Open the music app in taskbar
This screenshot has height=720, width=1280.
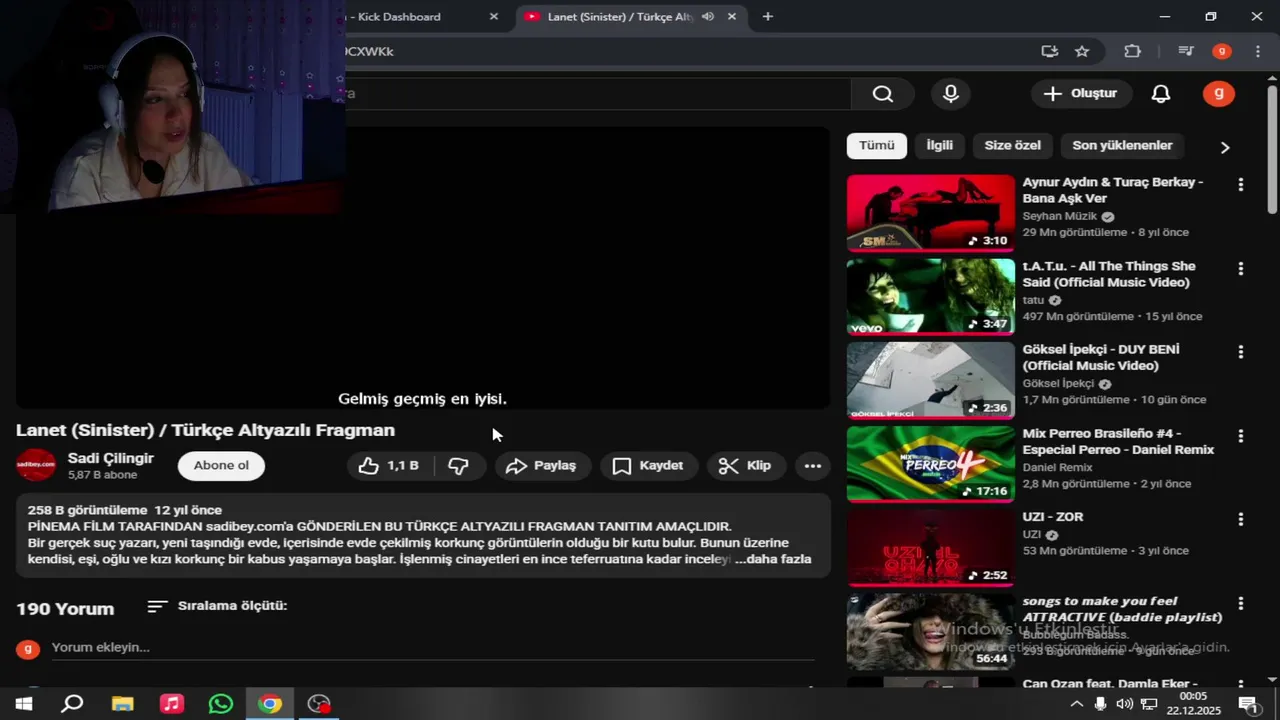(171, 704)
